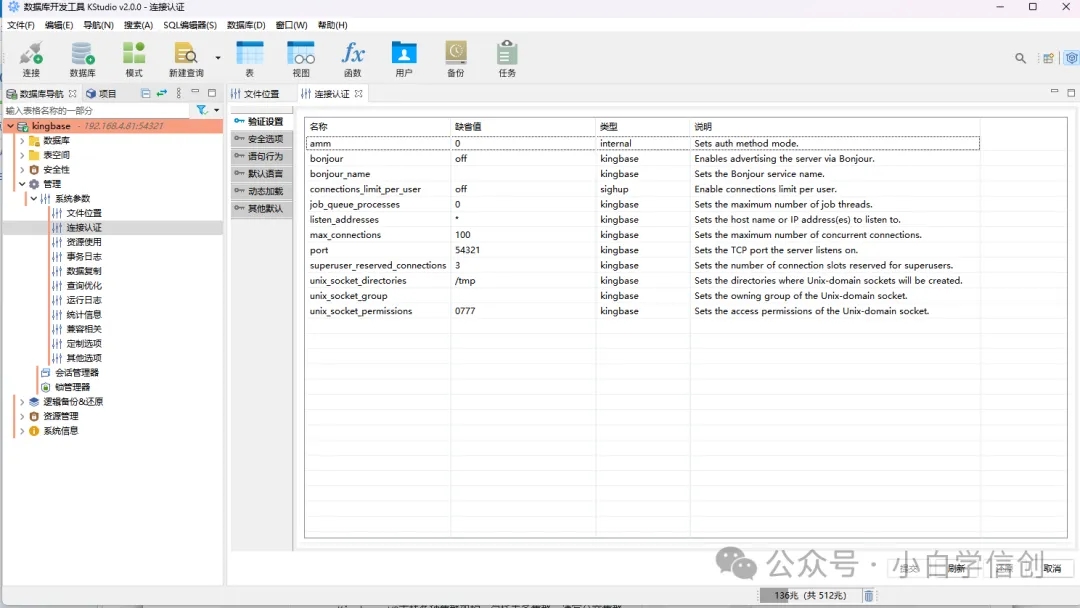1080x608 pixels.
Task: Click the open perspective icon at top right
Action: pos(1048,59)
